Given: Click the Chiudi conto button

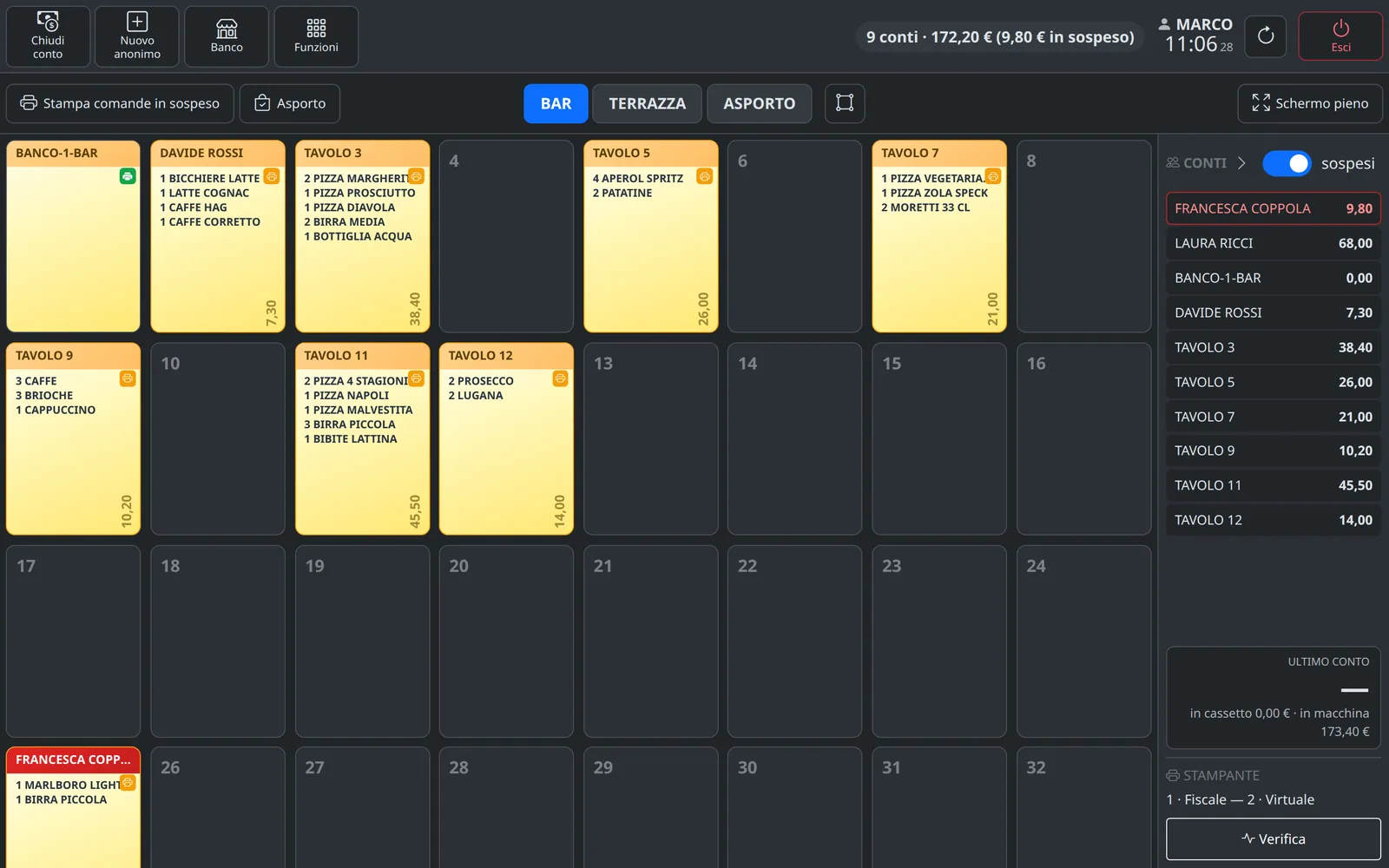Looking at the screenshot, I should click(x=48, y=36).
